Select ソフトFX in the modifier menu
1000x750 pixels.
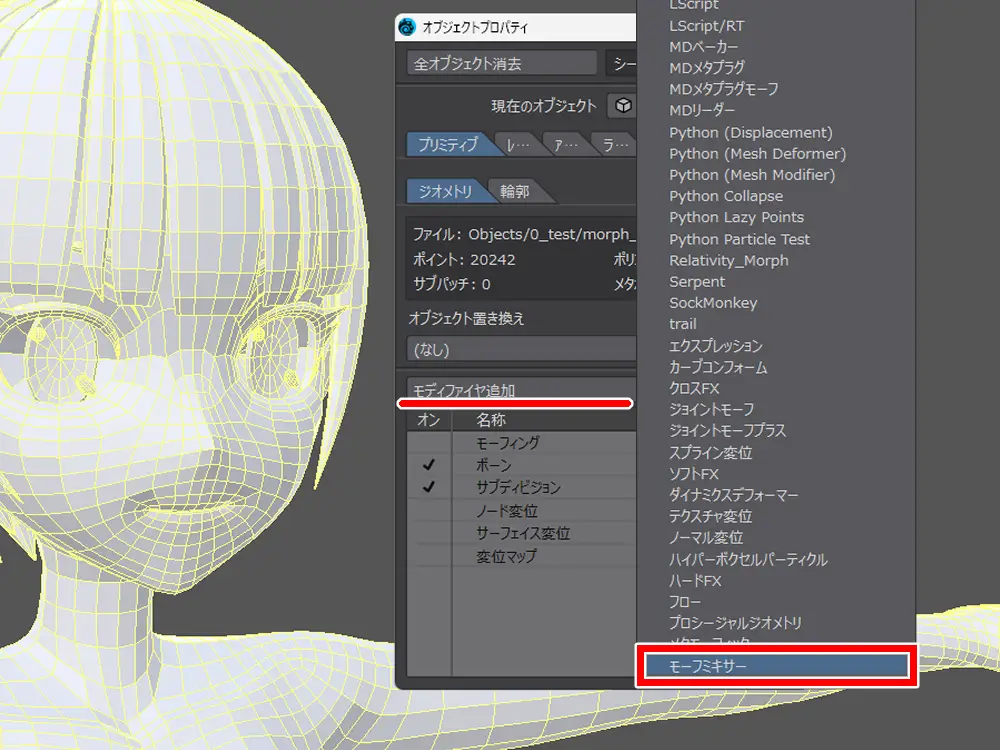click(694, 474)
